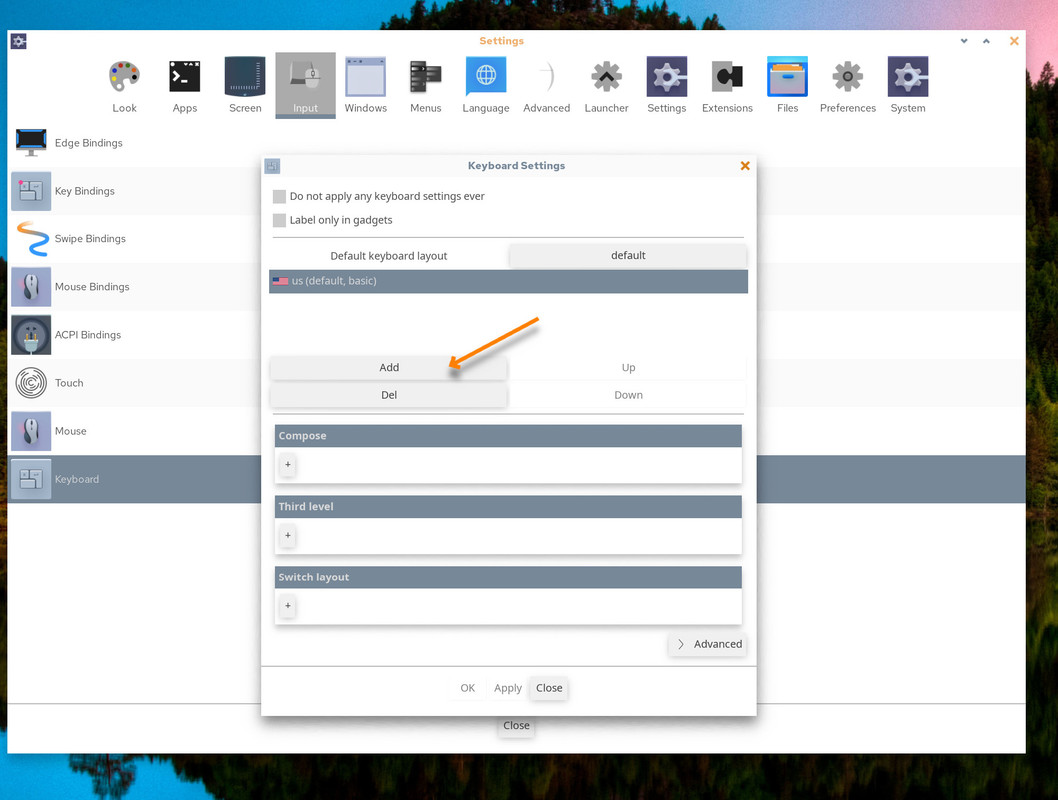This screenshot has height=800, width=1058.
Task: Open the Preferences settings category
Action: [x=847, y=85]
